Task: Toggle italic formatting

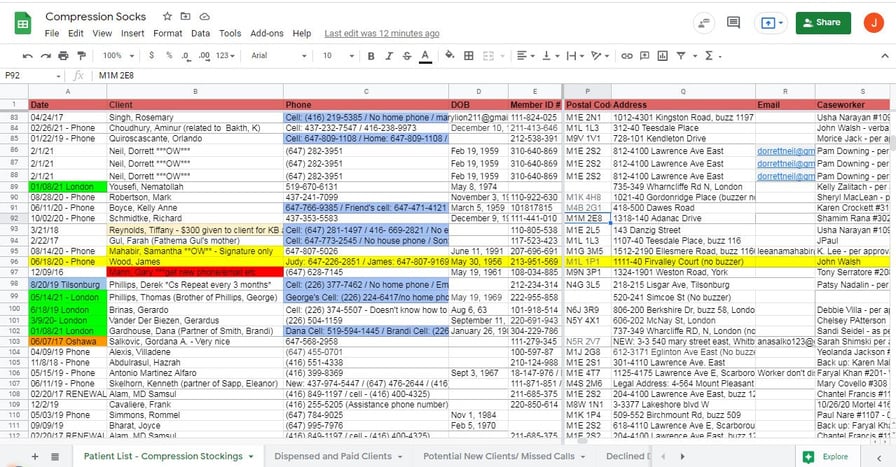Action: [386, 56]
